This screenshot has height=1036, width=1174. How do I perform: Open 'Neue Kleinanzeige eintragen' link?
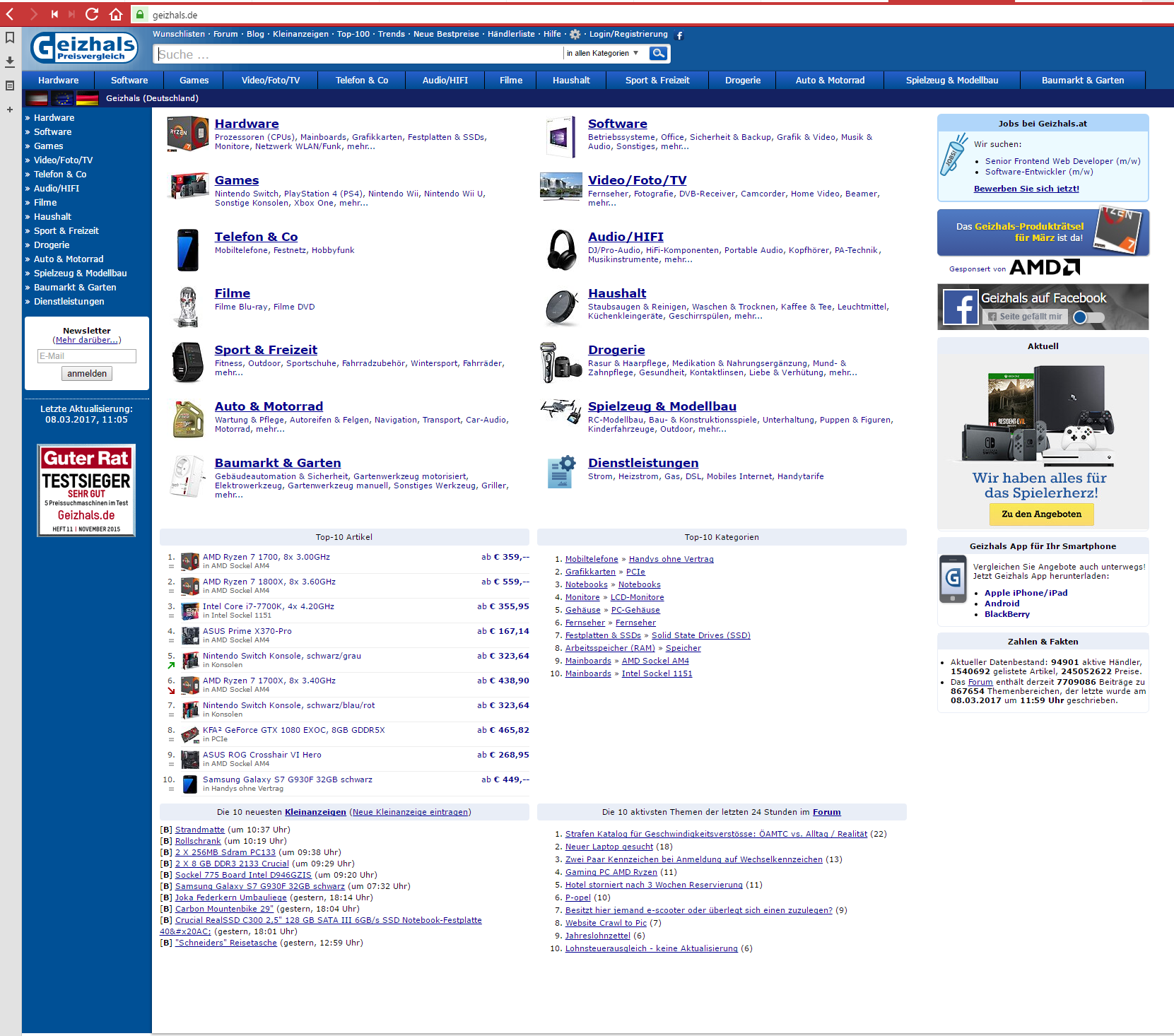[x=410, y=812]
